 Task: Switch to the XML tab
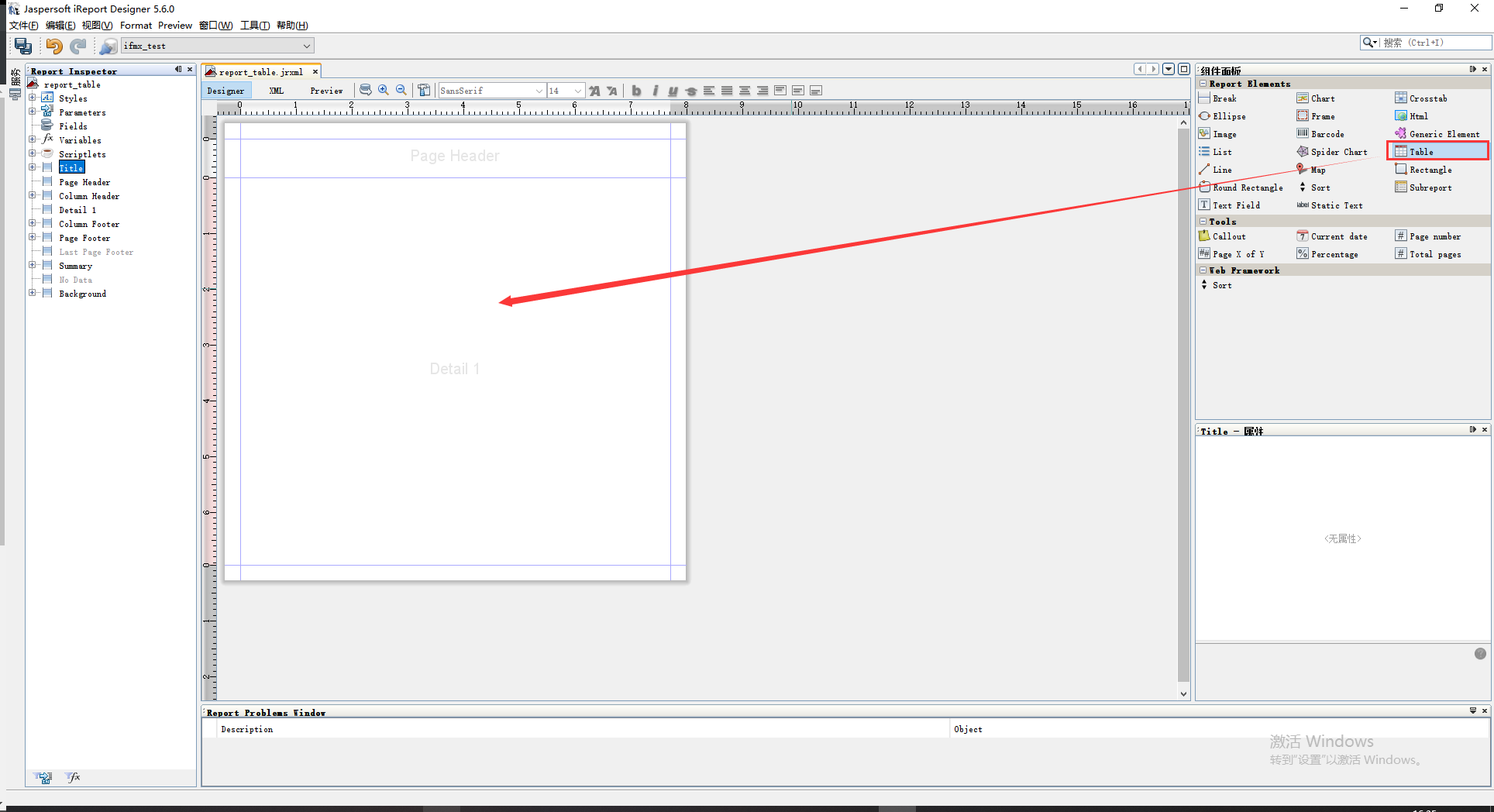(276, 91)
